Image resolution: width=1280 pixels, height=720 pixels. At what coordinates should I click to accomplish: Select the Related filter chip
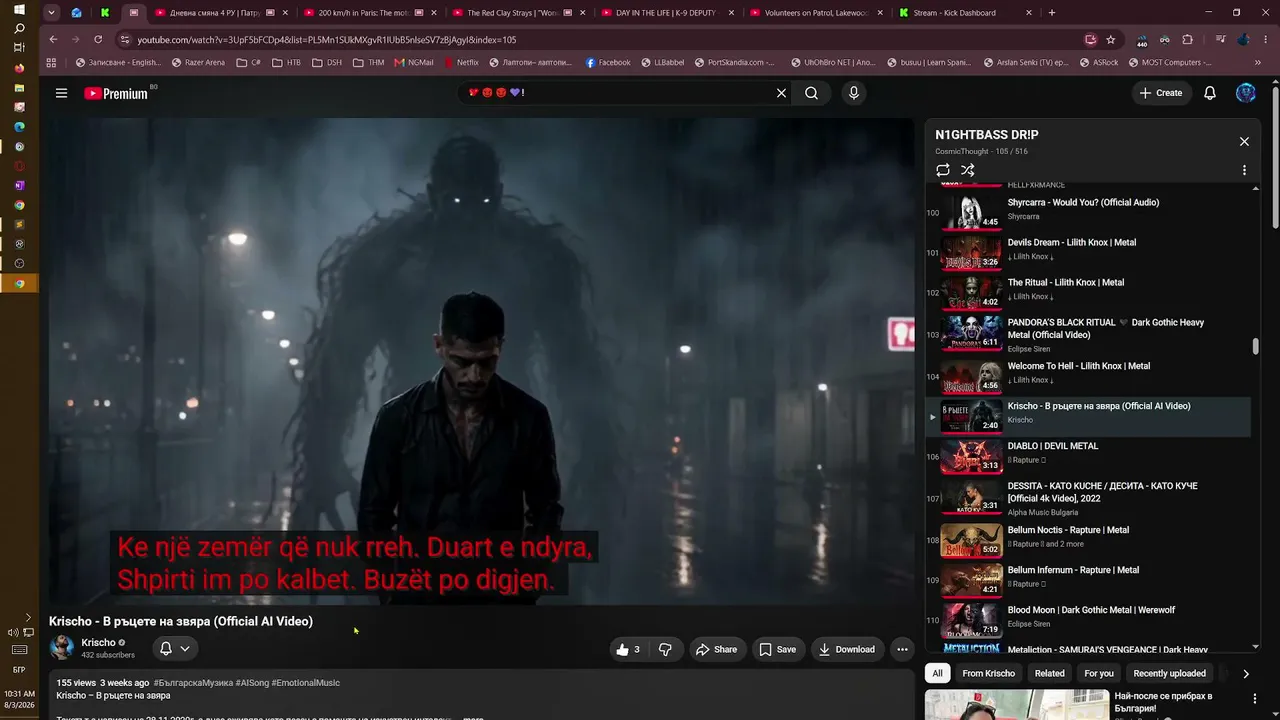[x=1050, y=673]
